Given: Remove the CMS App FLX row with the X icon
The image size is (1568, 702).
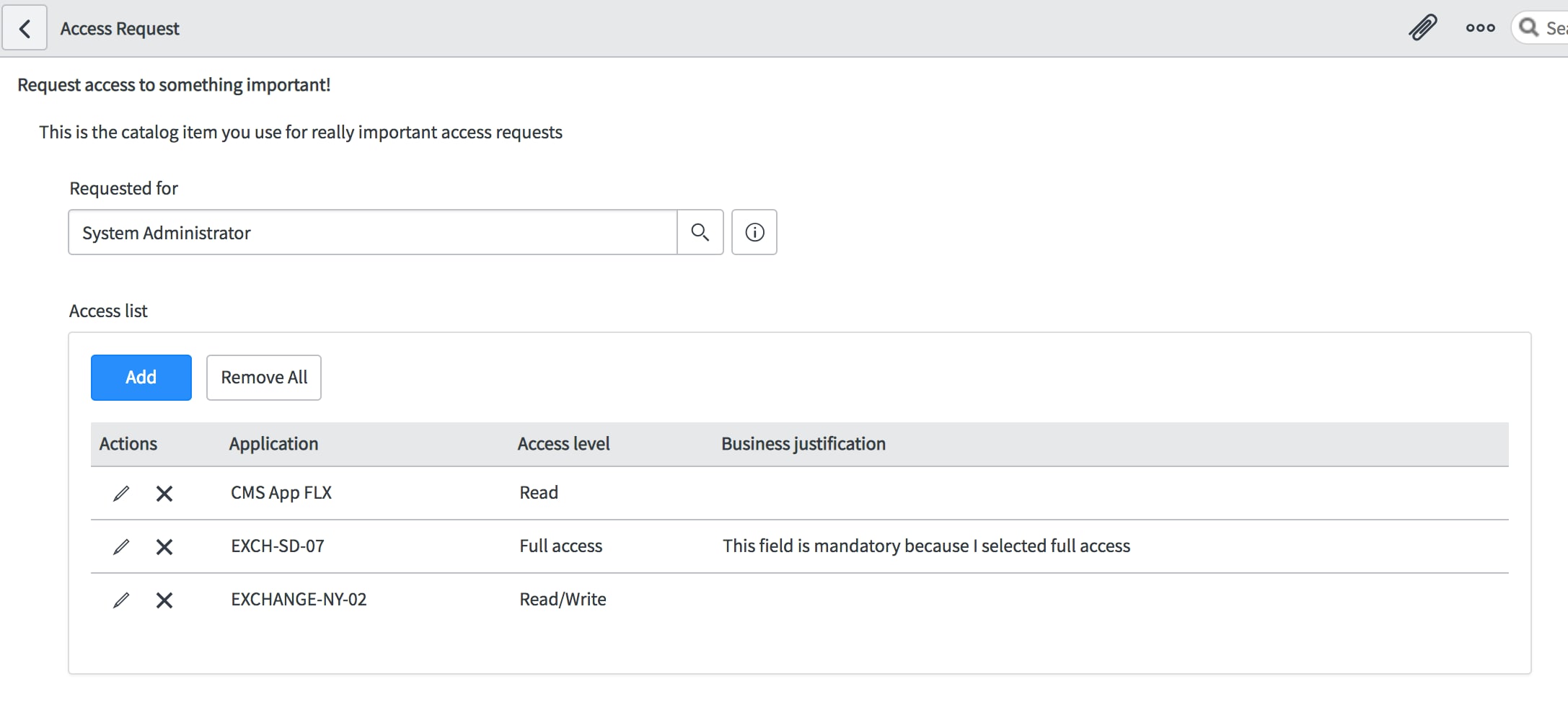Looking at the screenshot, I should pyautogui.click(x=164, y=494).
